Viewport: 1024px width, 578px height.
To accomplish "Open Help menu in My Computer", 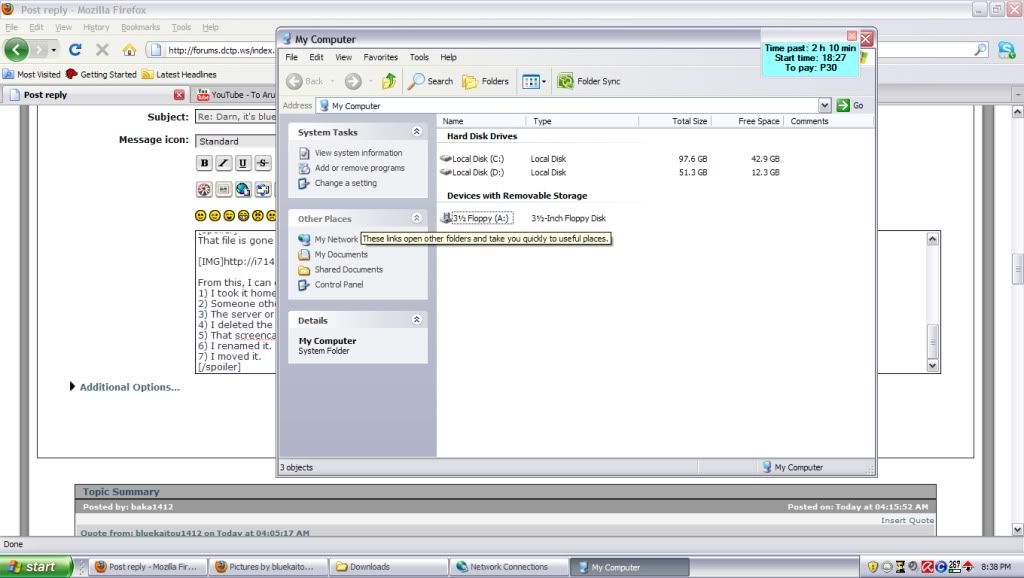I will pos(448,57).
